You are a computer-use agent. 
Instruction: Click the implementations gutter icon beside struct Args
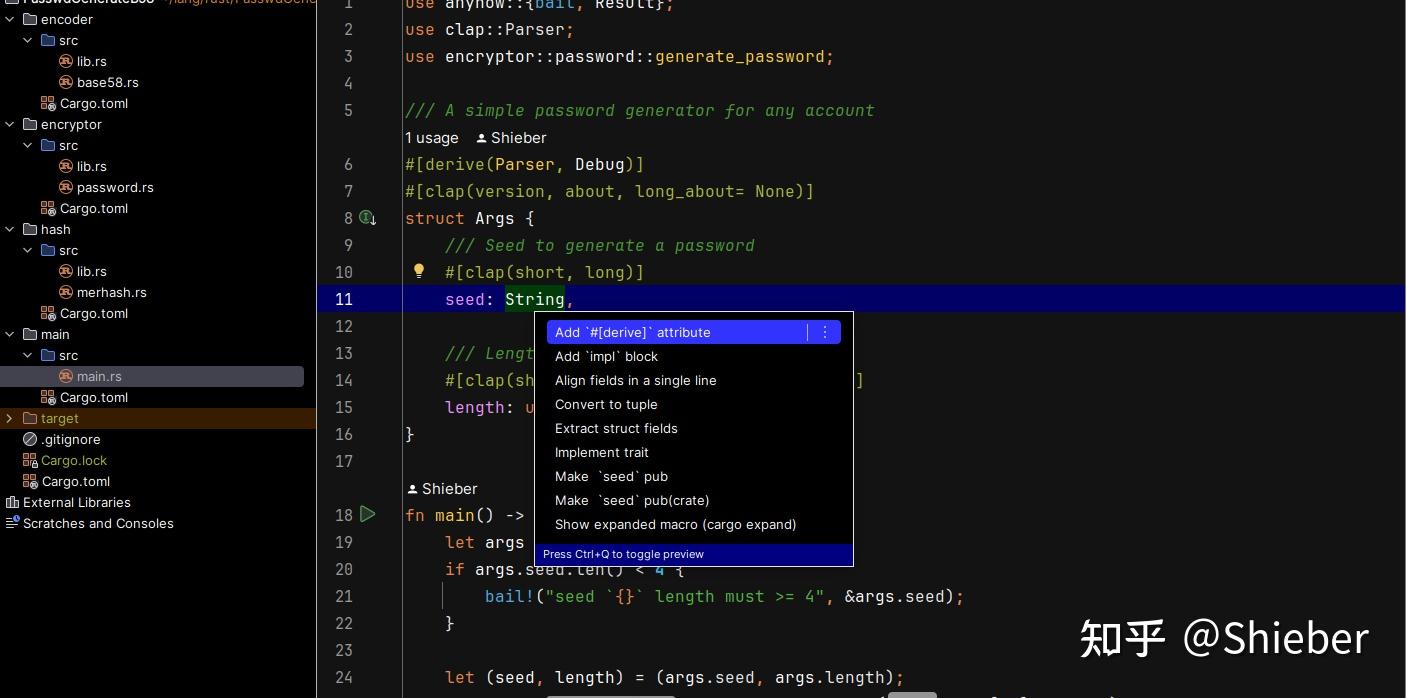pos(367,217)
